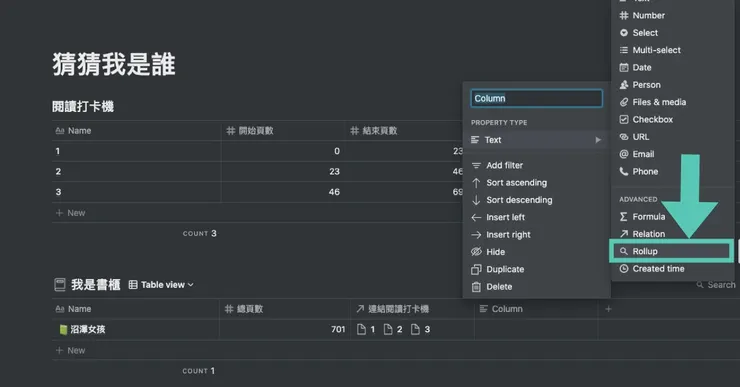Open the Table view dropdown
Image resolution: width=740 pixels, height=387 pixels.
161,285
